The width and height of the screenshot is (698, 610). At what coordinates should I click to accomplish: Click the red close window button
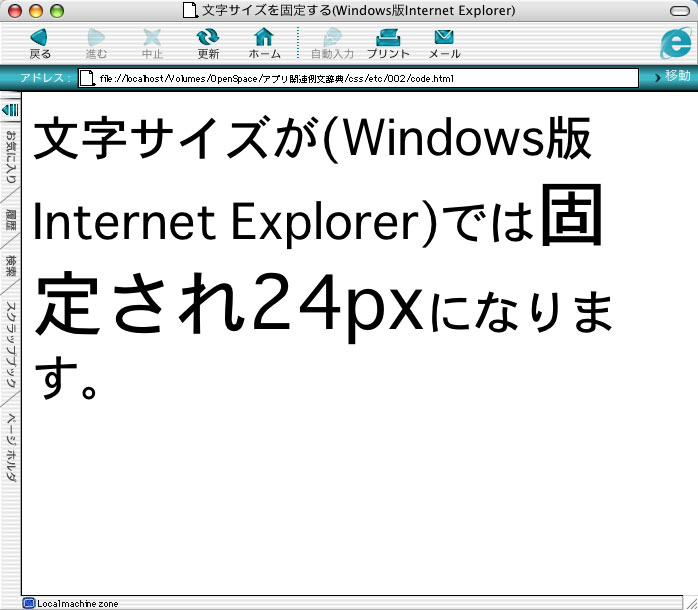point(15,11)
